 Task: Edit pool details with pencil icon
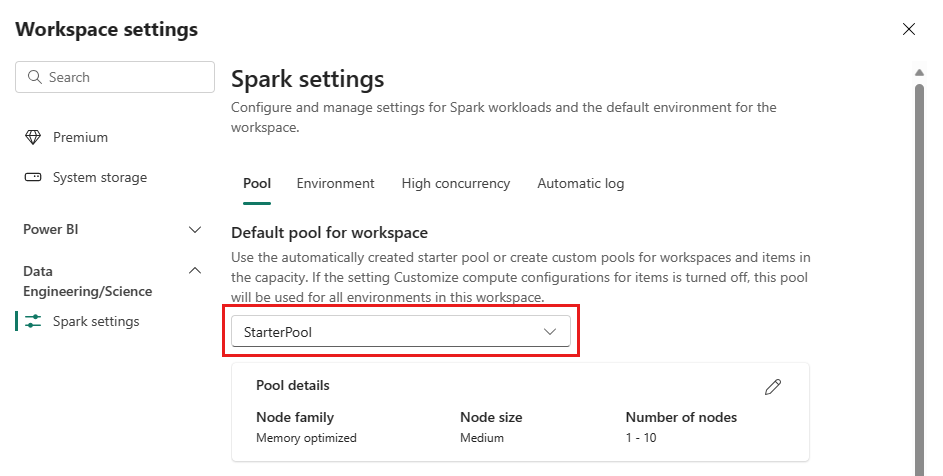(x=773, y=387)
